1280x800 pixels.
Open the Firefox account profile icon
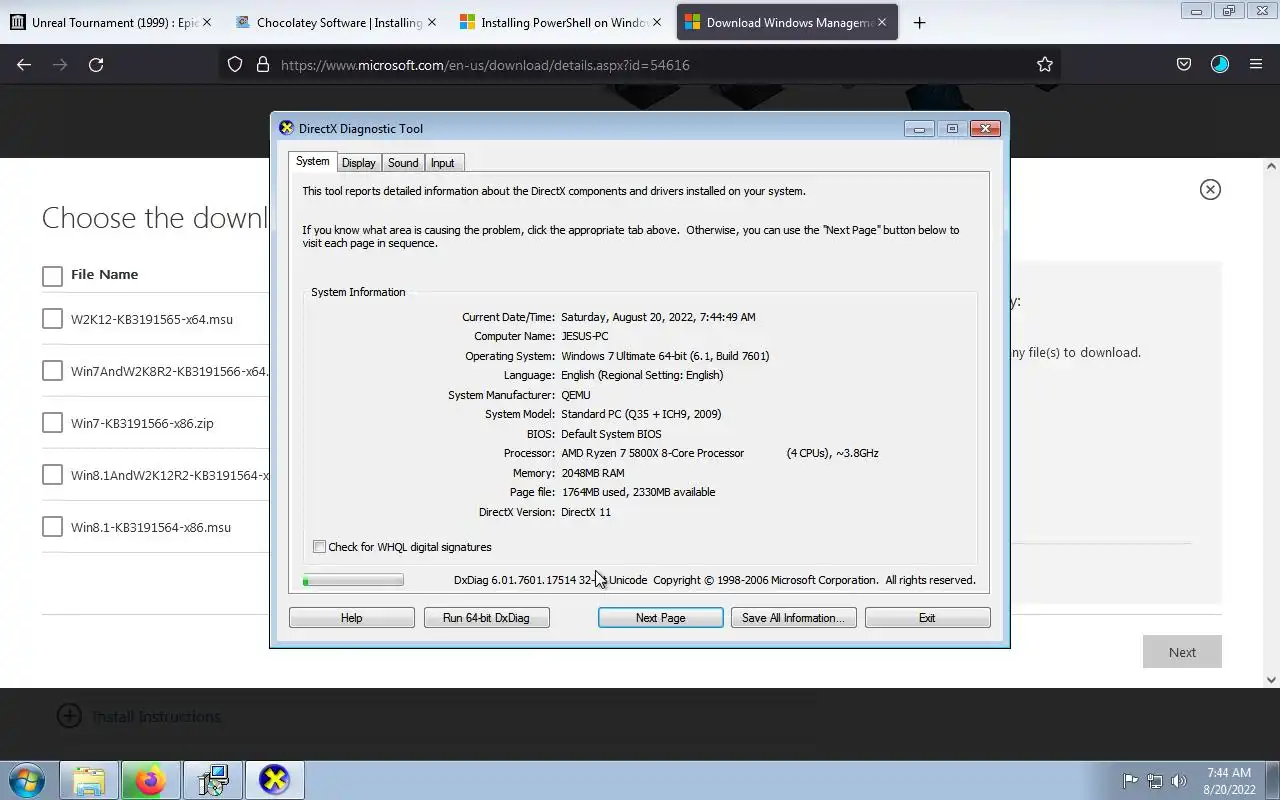coord(1220,64)
